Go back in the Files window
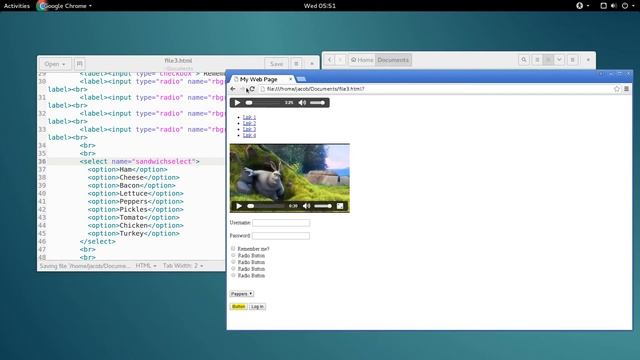 330,60
